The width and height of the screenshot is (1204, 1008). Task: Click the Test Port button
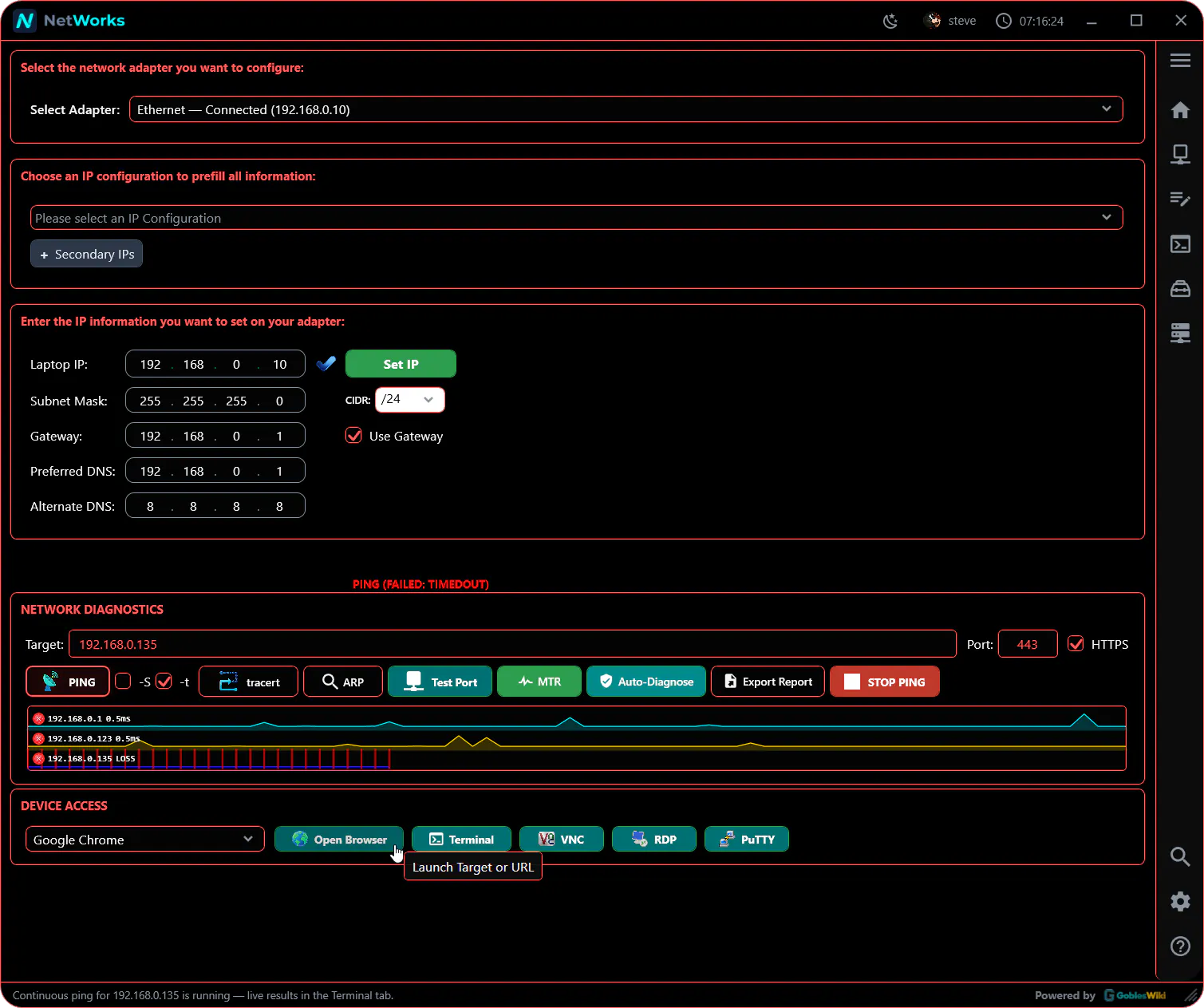[x=440, y=682]
